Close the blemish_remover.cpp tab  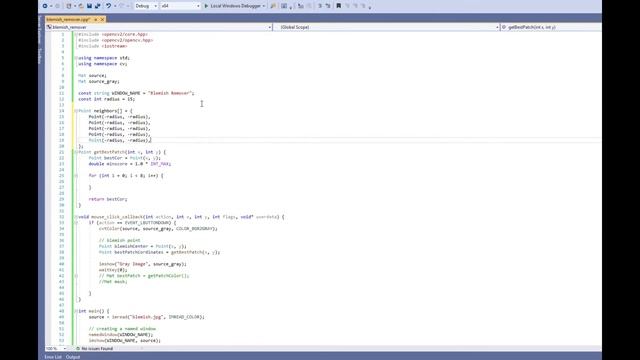(102, 19)
